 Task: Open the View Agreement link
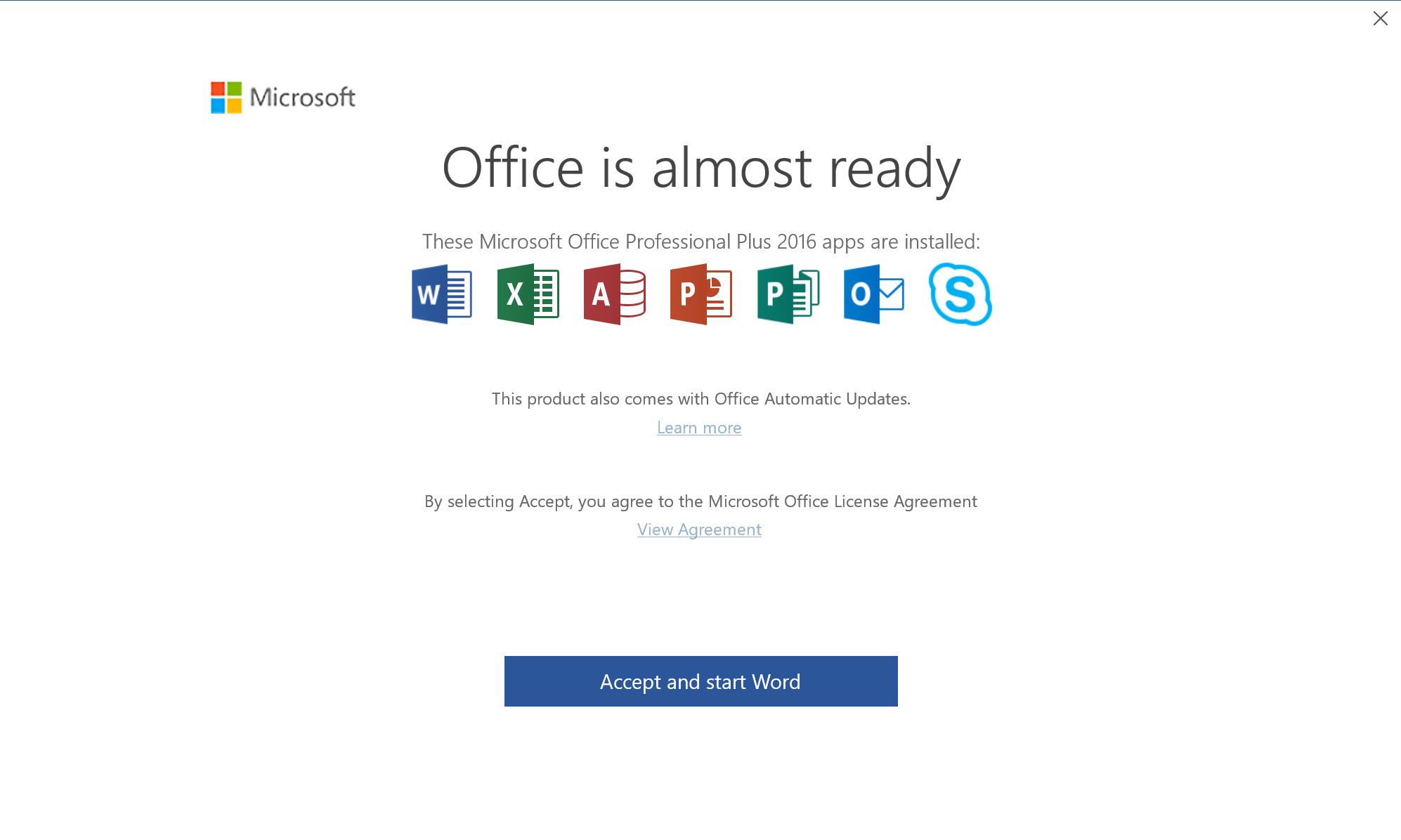pyautogui.click(x=699, y=530)
